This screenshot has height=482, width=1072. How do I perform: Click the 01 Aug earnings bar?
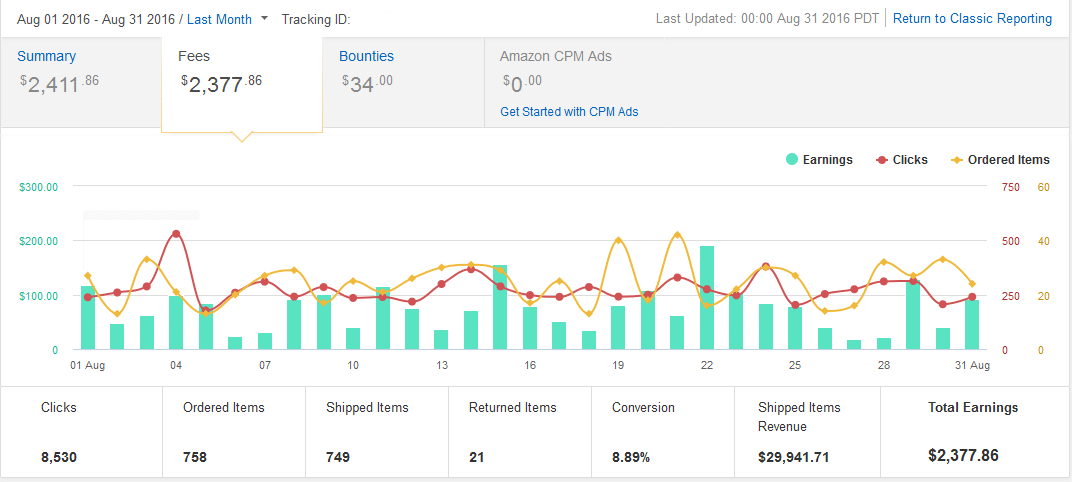point(88,317)
